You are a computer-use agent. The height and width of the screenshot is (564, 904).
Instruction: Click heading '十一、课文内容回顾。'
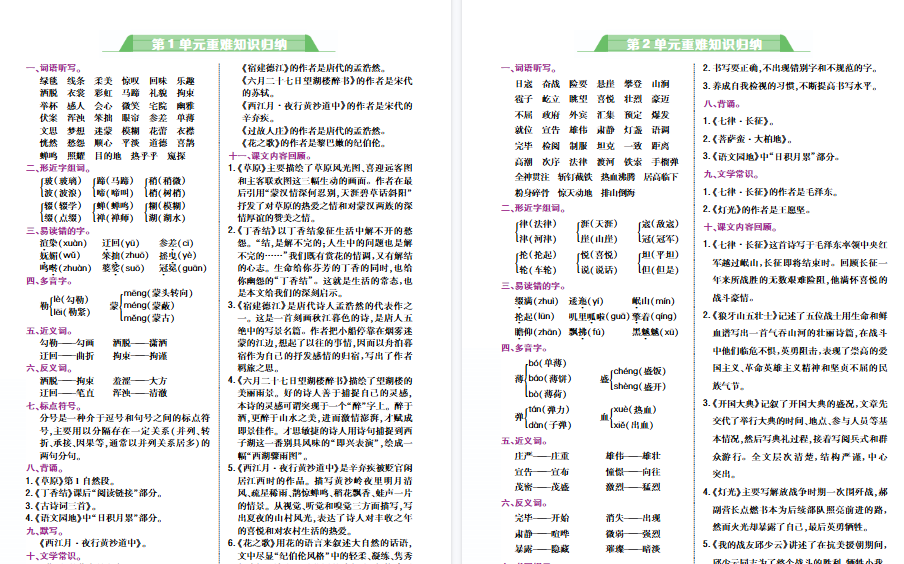[x=271, y=156]
